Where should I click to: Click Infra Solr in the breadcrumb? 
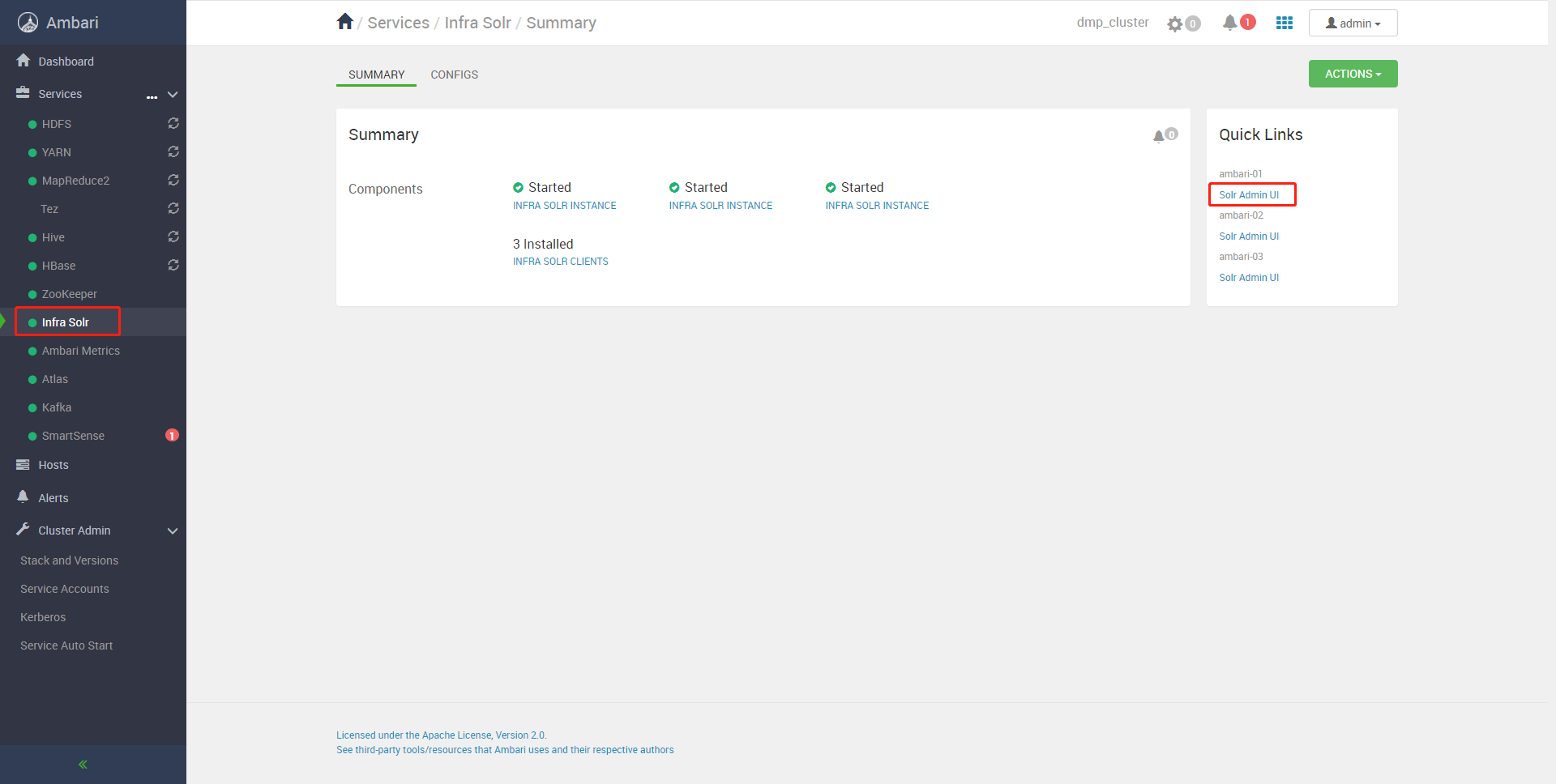point(477,23)
